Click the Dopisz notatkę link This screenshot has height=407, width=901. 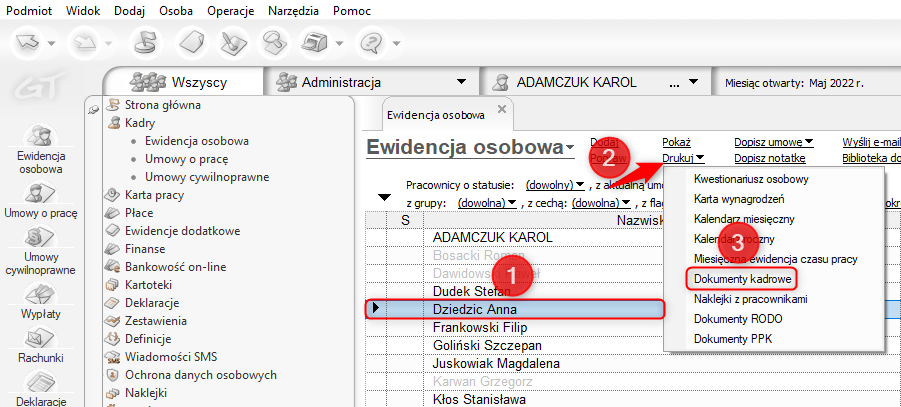pos(769,158)
